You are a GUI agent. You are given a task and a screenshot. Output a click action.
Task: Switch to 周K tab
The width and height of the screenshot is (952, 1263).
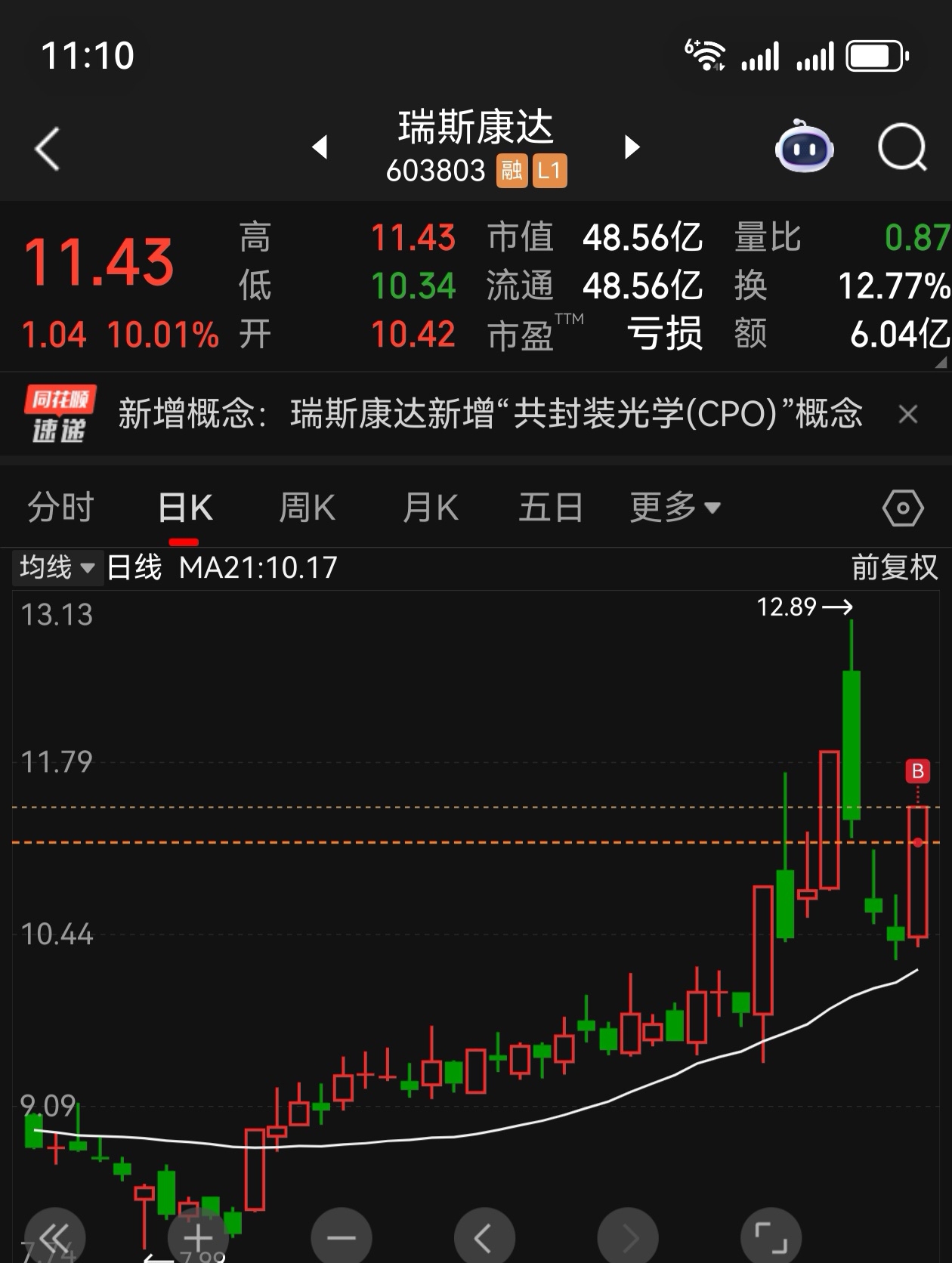pyautogui.click(x=307, y=508)
